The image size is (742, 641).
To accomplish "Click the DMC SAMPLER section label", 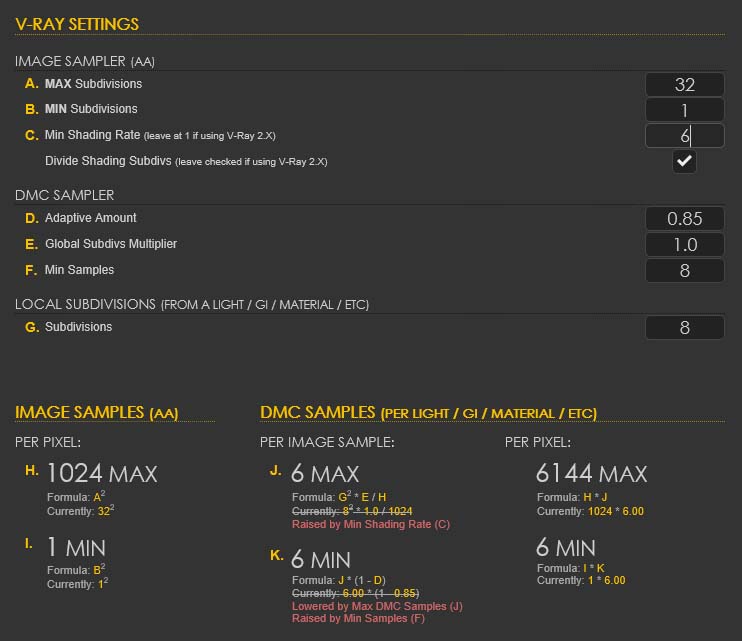I will [x=64, y=195].
